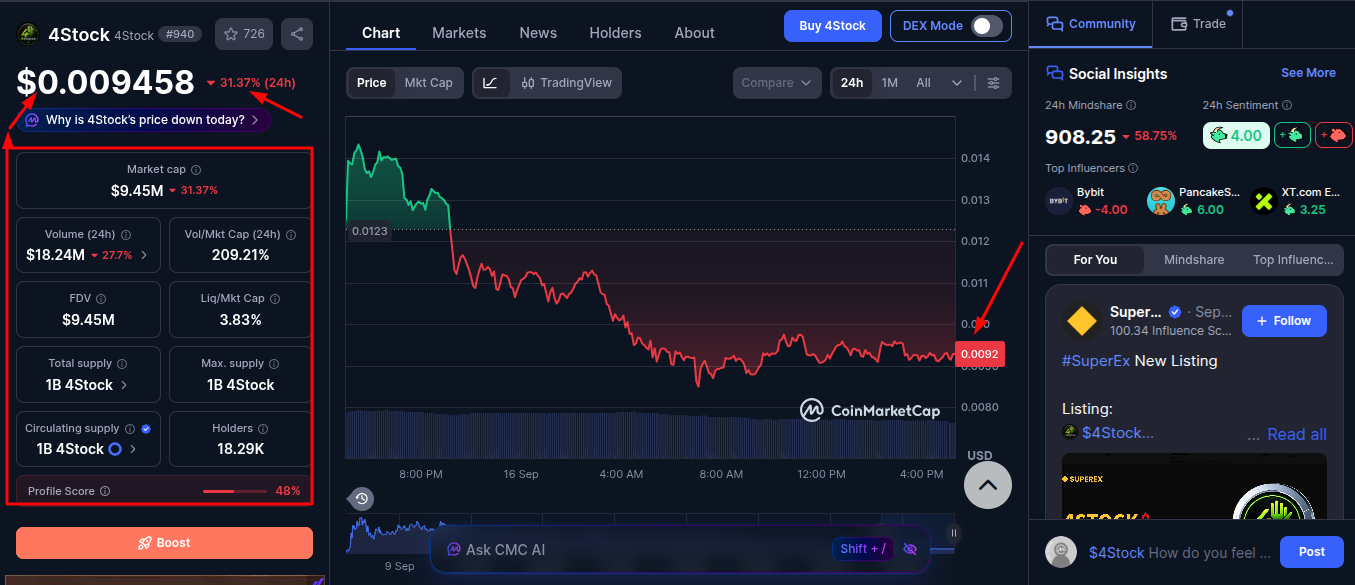
Task: Switch chart to Mkt Cap view
Action: pyautogui.click(x=428, y=83)
